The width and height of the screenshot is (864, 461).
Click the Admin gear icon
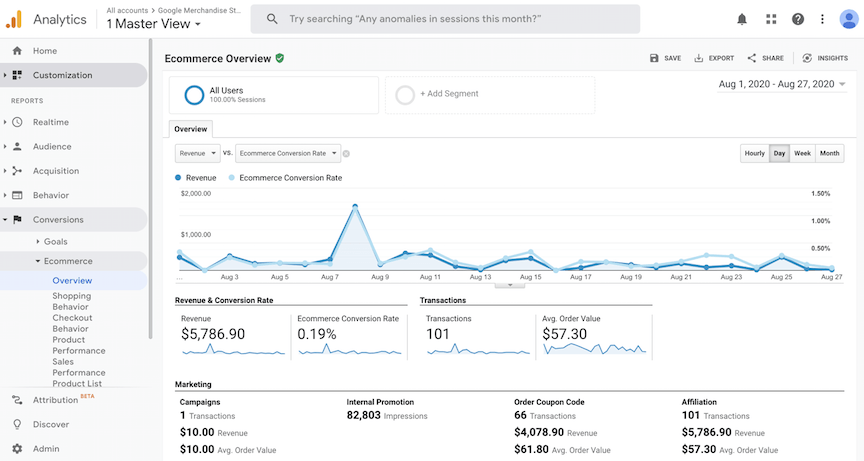click(x=17, y=448)
